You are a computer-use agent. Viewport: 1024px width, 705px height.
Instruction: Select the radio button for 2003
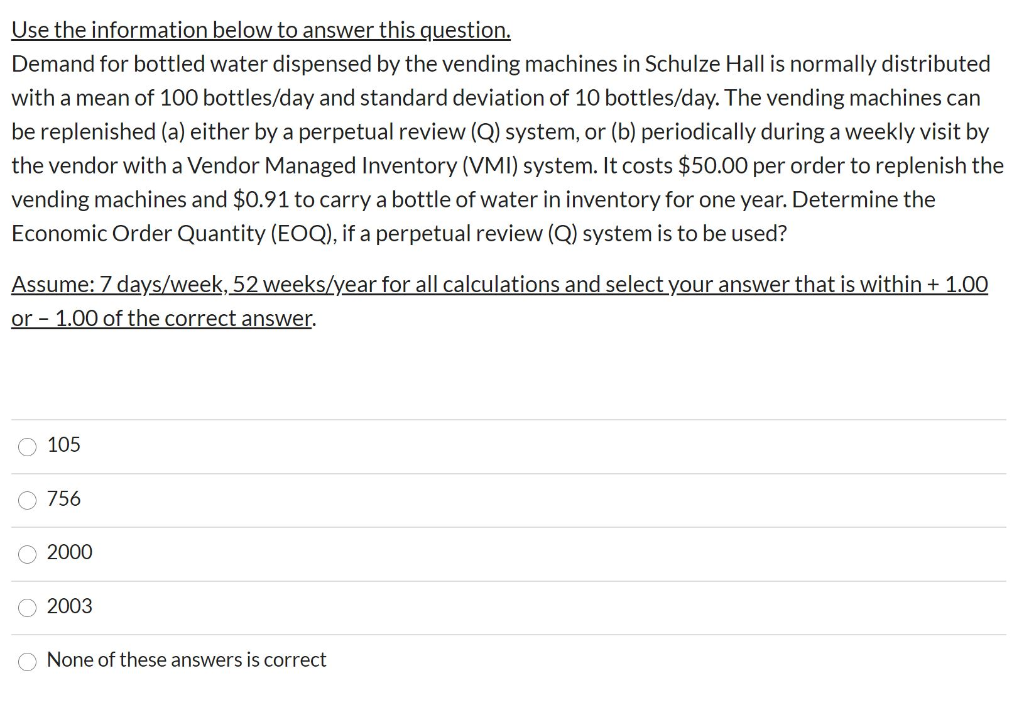[x=27, y=608]
